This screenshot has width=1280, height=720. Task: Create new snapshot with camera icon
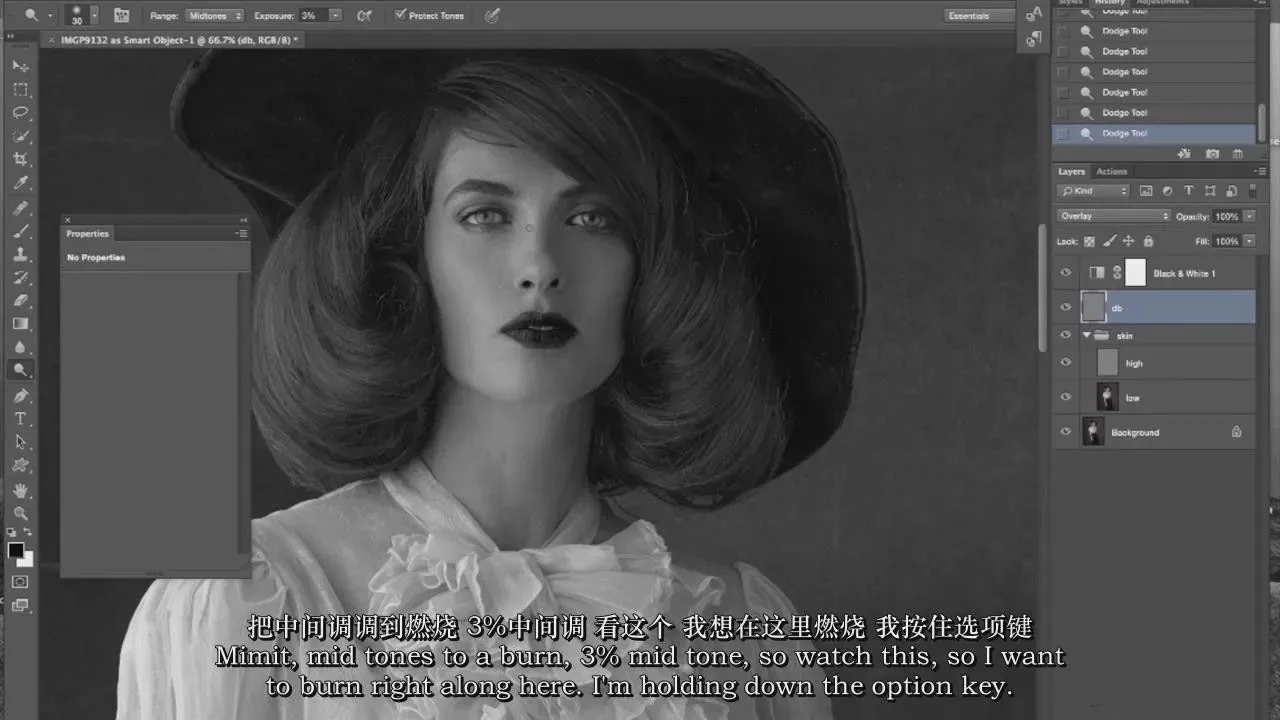(x=1212, y=154)
